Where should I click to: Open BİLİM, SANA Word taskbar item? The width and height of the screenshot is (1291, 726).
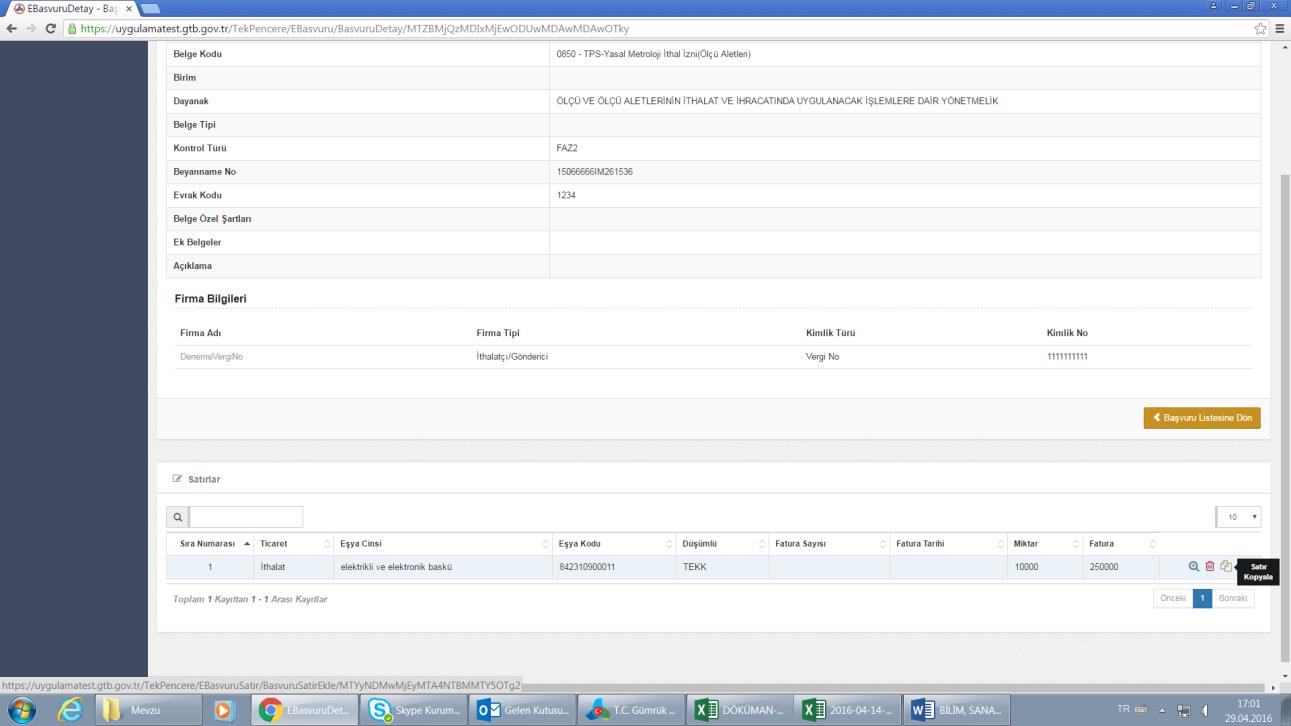[x=958, y=709]
